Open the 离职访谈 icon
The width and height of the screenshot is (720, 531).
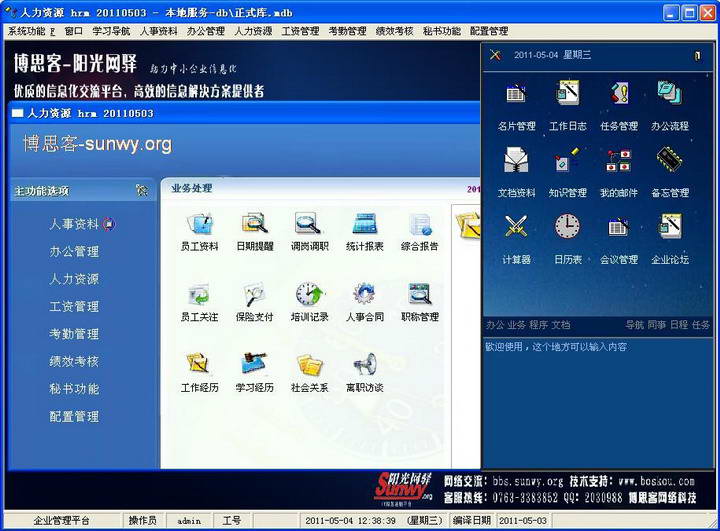coord(364,365)
